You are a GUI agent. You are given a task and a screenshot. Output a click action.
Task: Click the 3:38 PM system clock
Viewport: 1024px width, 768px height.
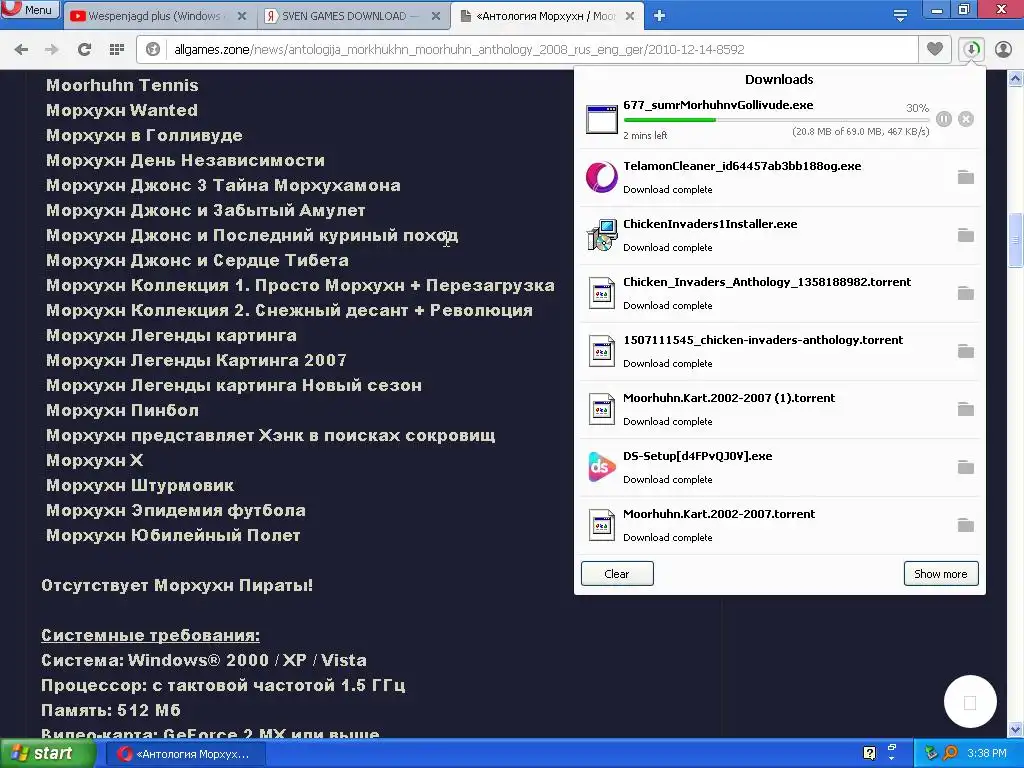[986, 754]
